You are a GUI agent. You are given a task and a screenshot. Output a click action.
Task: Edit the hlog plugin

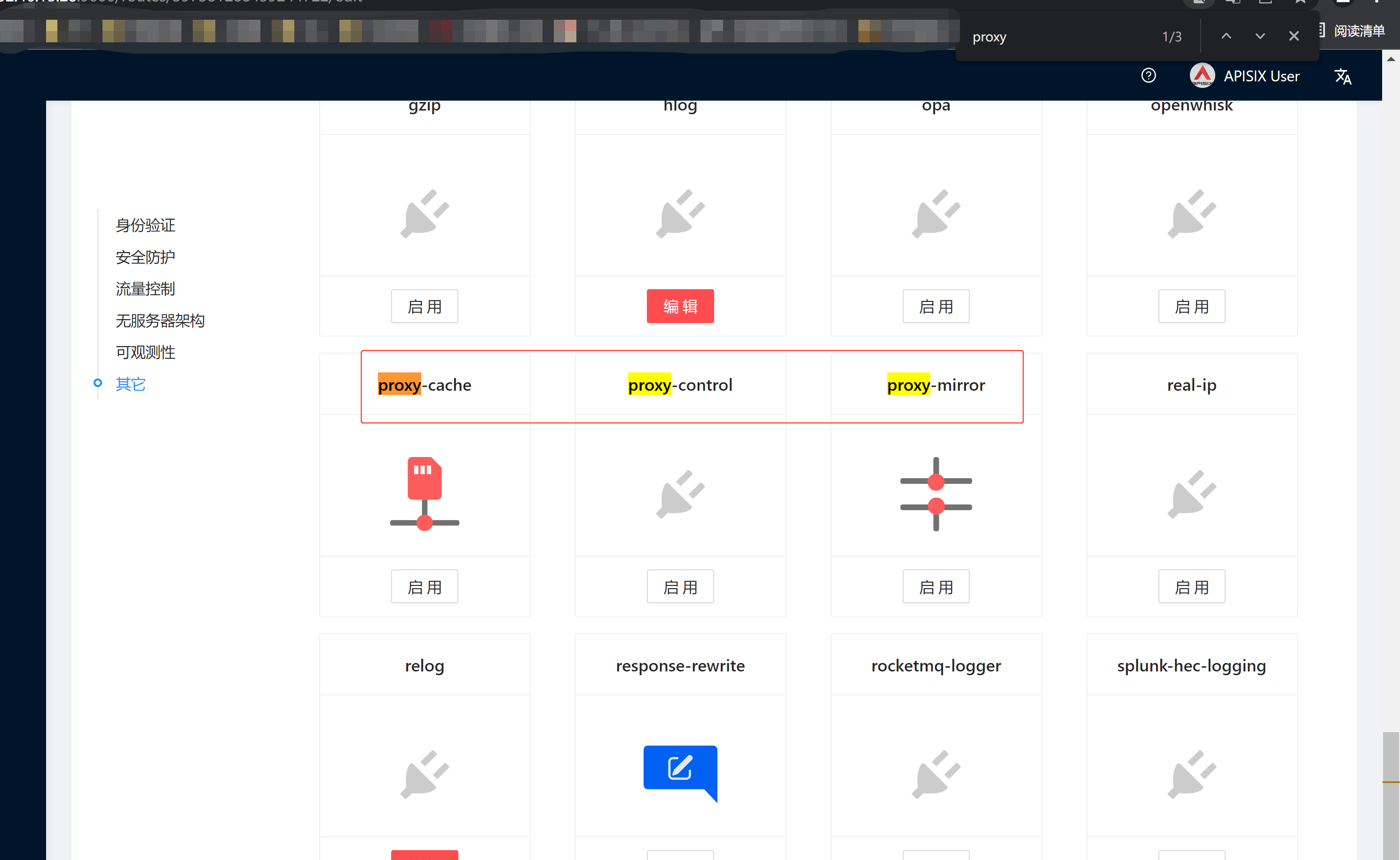pos(680,306)
